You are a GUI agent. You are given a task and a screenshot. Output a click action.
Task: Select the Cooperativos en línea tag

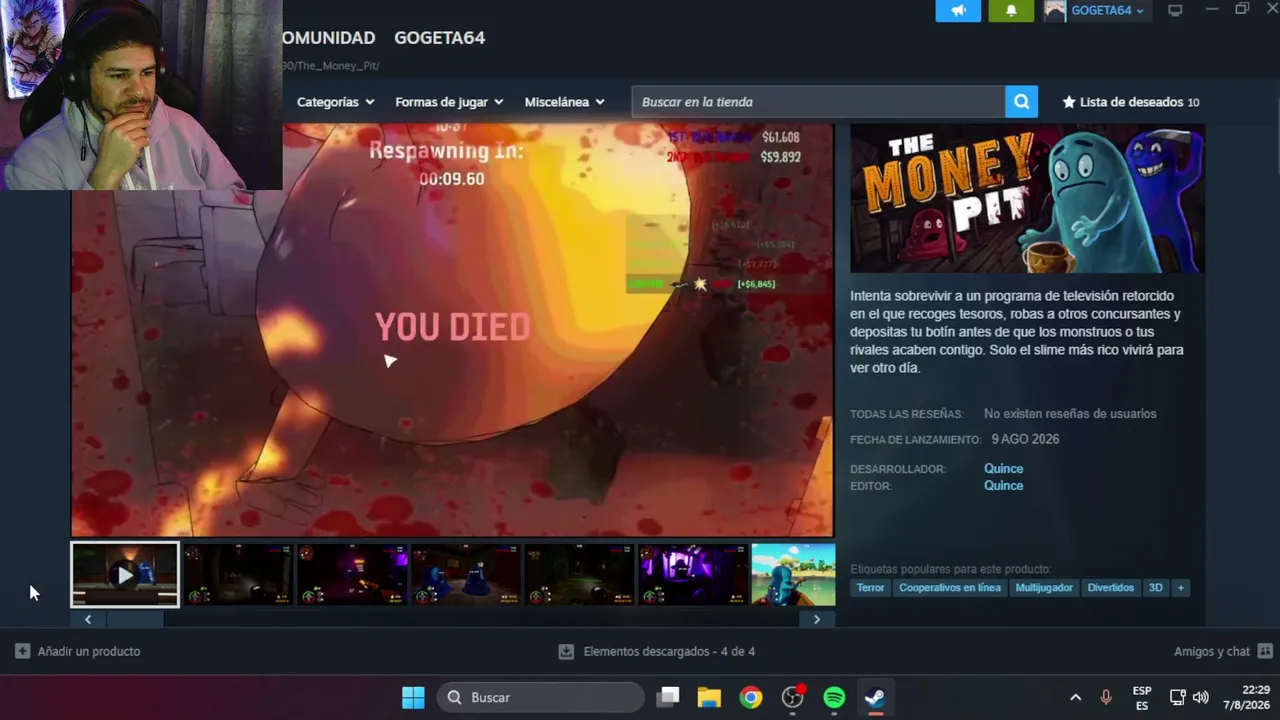coord(949,588)
